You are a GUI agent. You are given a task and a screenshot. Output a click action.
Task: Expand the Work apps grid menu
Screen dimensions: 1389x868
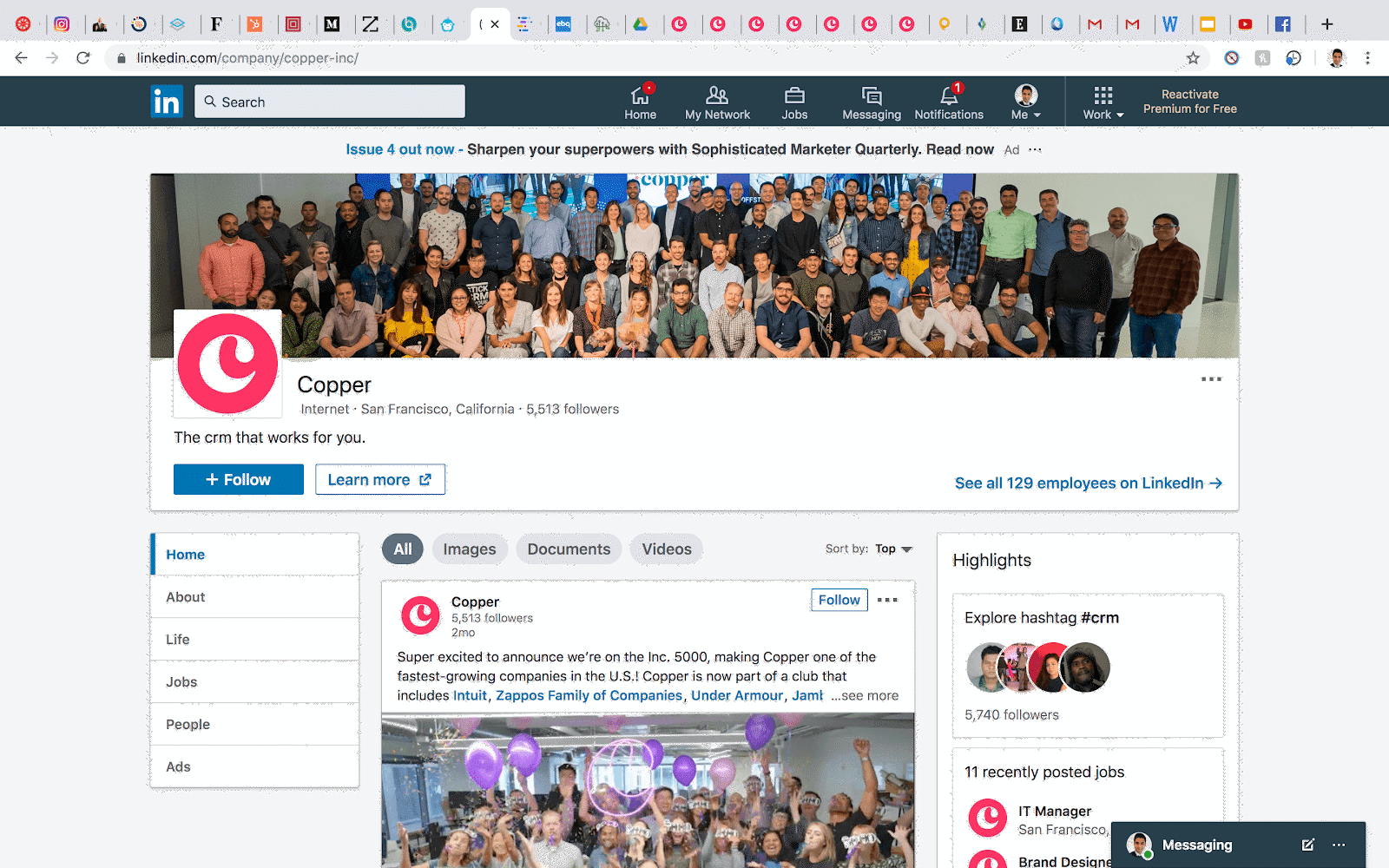(1103, 102)
